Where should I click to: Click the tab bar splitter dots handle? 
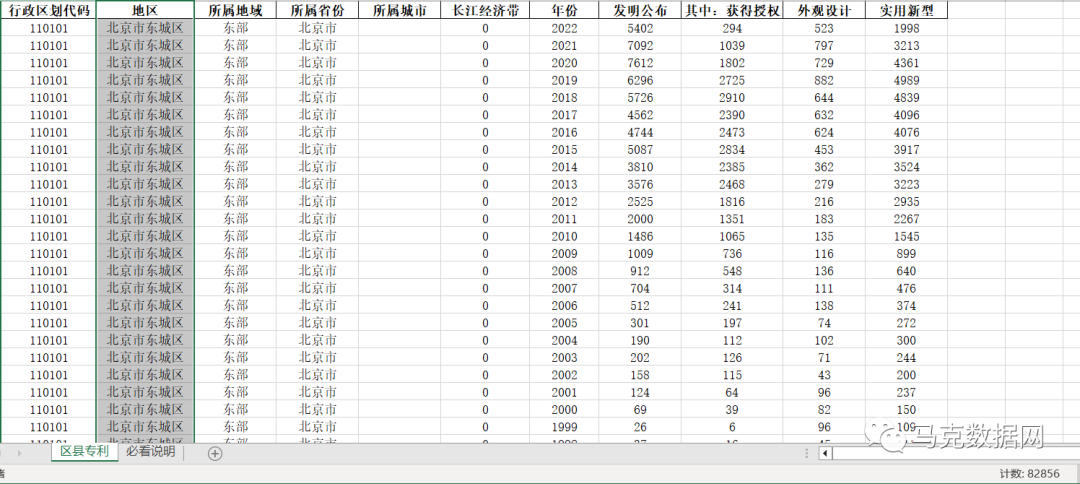(x=807, y=453)
